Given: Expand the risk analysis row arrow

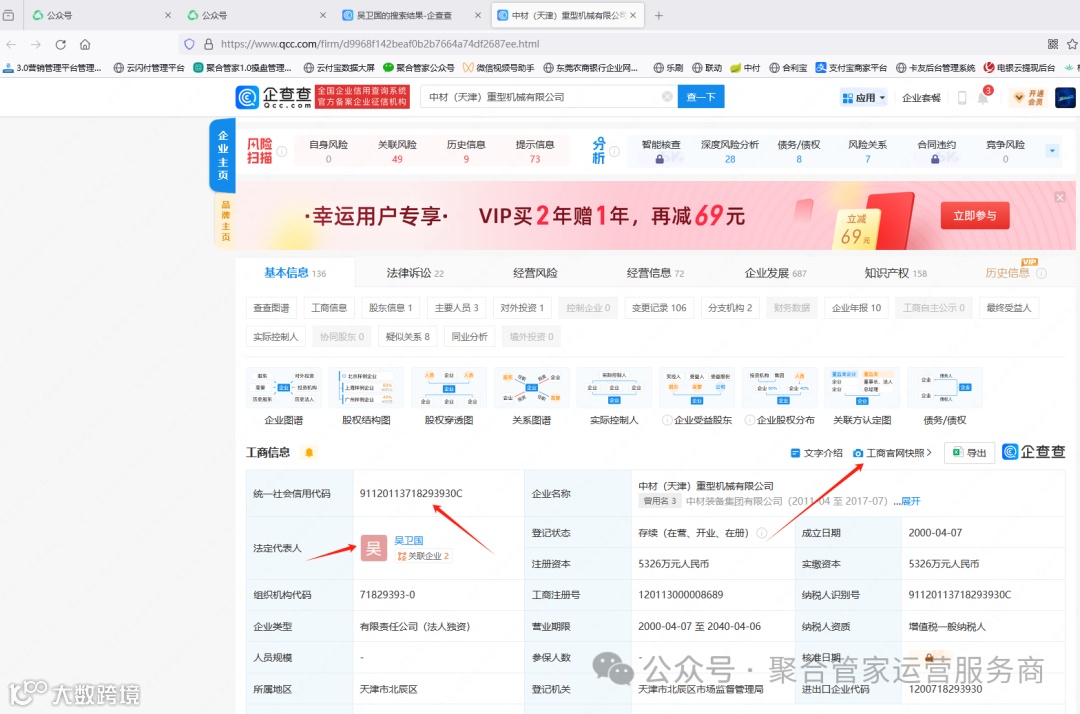Looking at the screenshot, I should [1052, 151].
